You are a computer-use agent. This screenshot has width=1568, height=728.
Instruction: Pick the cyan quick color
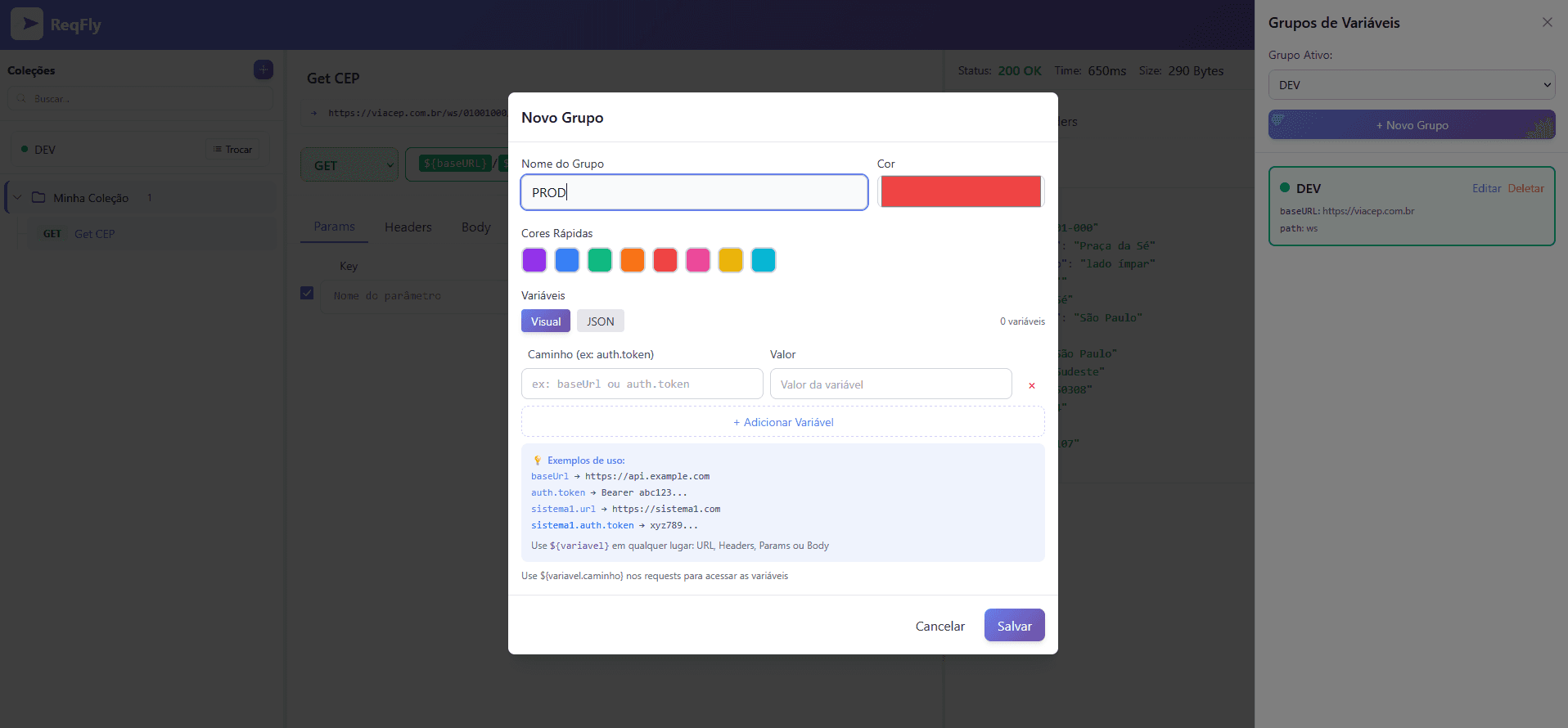pos(764,260)
